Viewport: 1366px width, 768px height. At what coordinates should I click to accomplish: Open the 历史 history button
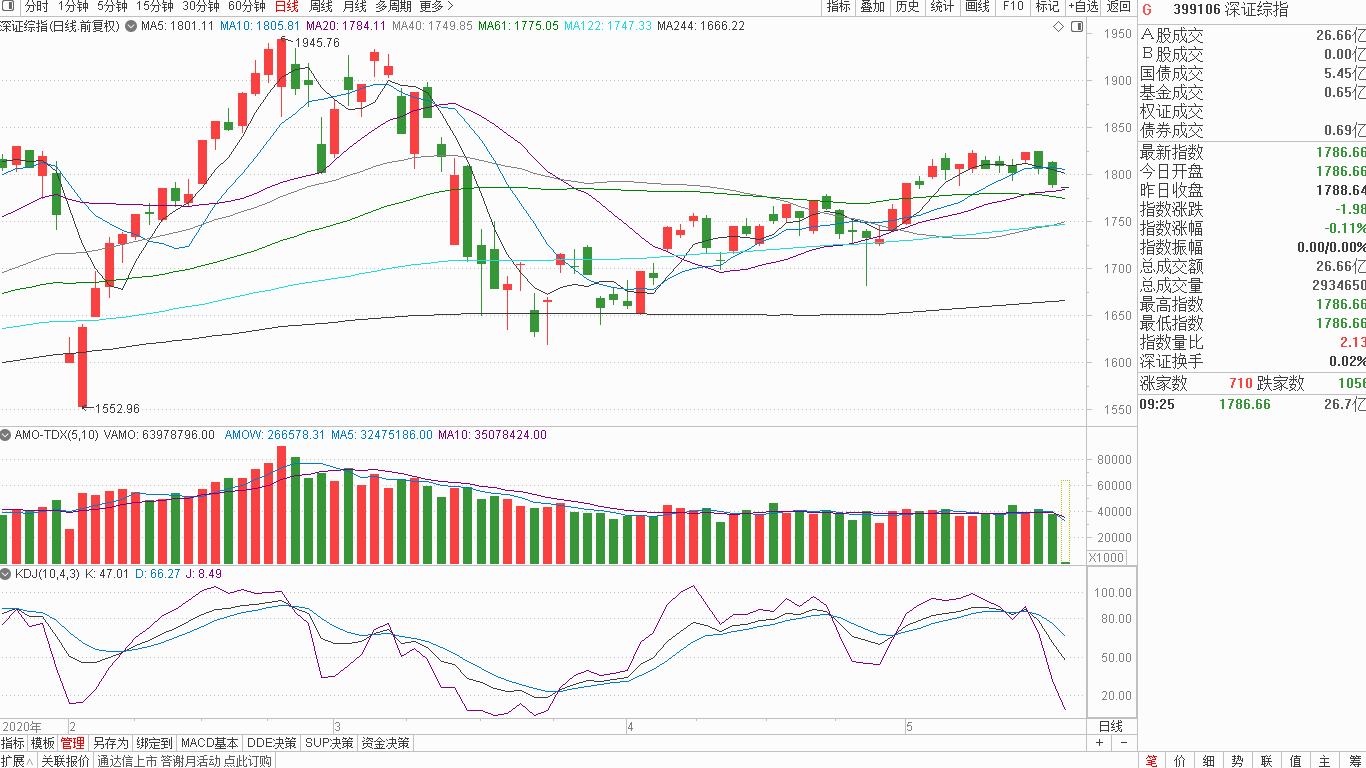pyautogui.click(x=907, y=7)
